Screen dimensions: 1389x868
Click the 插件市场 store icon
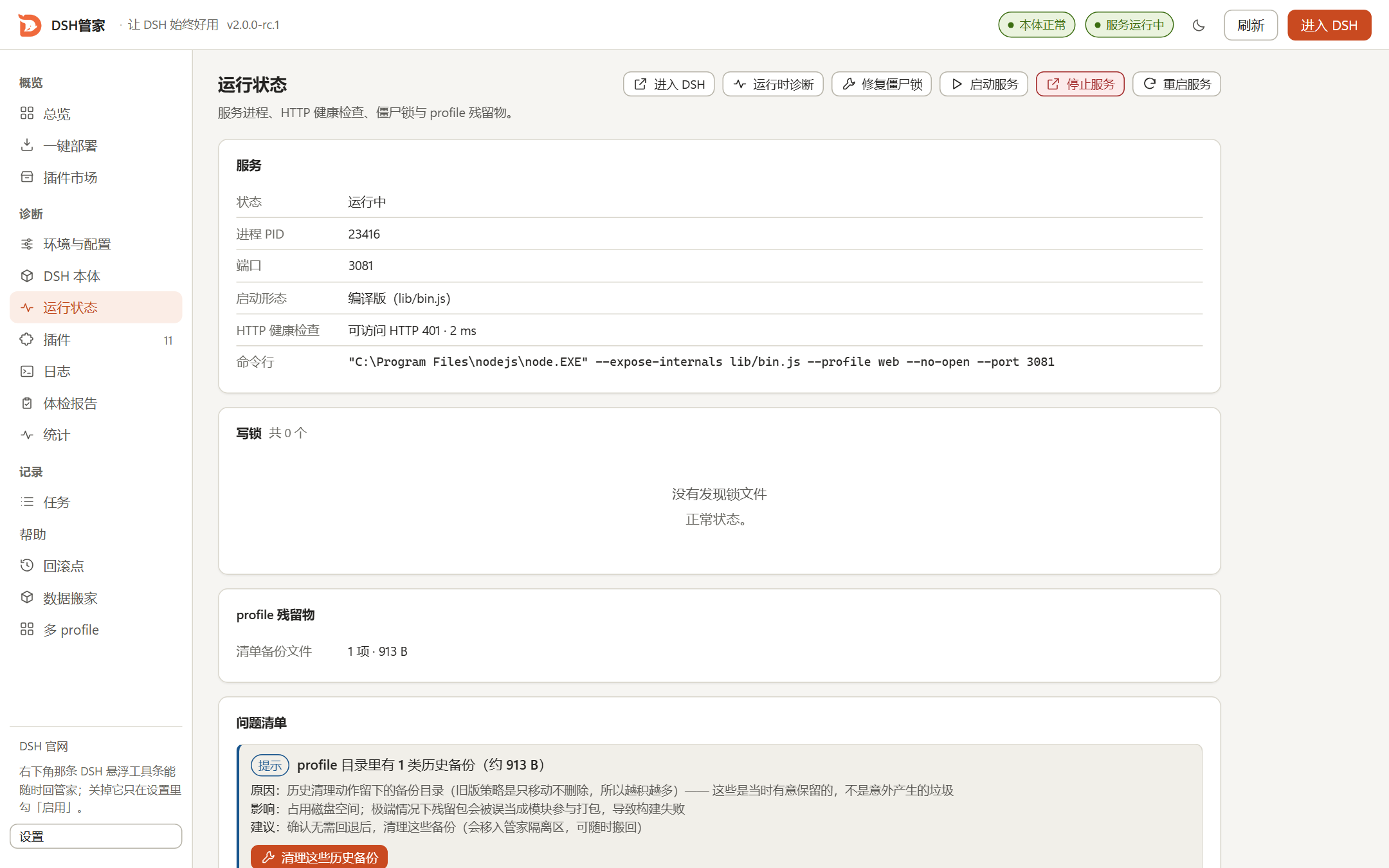pos(27,177)
